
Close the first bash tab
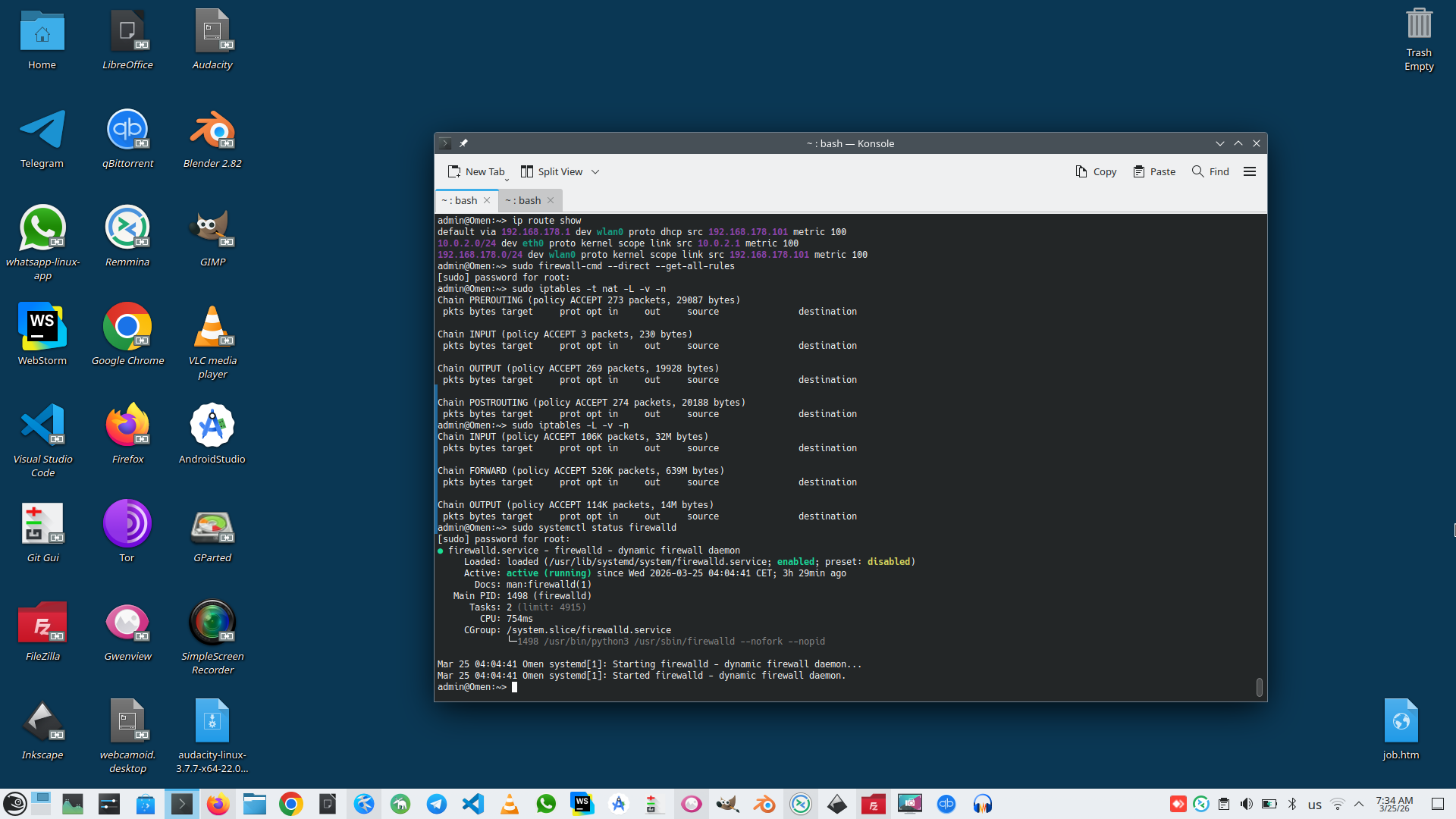pyautogui.click(x=487, y=200)
